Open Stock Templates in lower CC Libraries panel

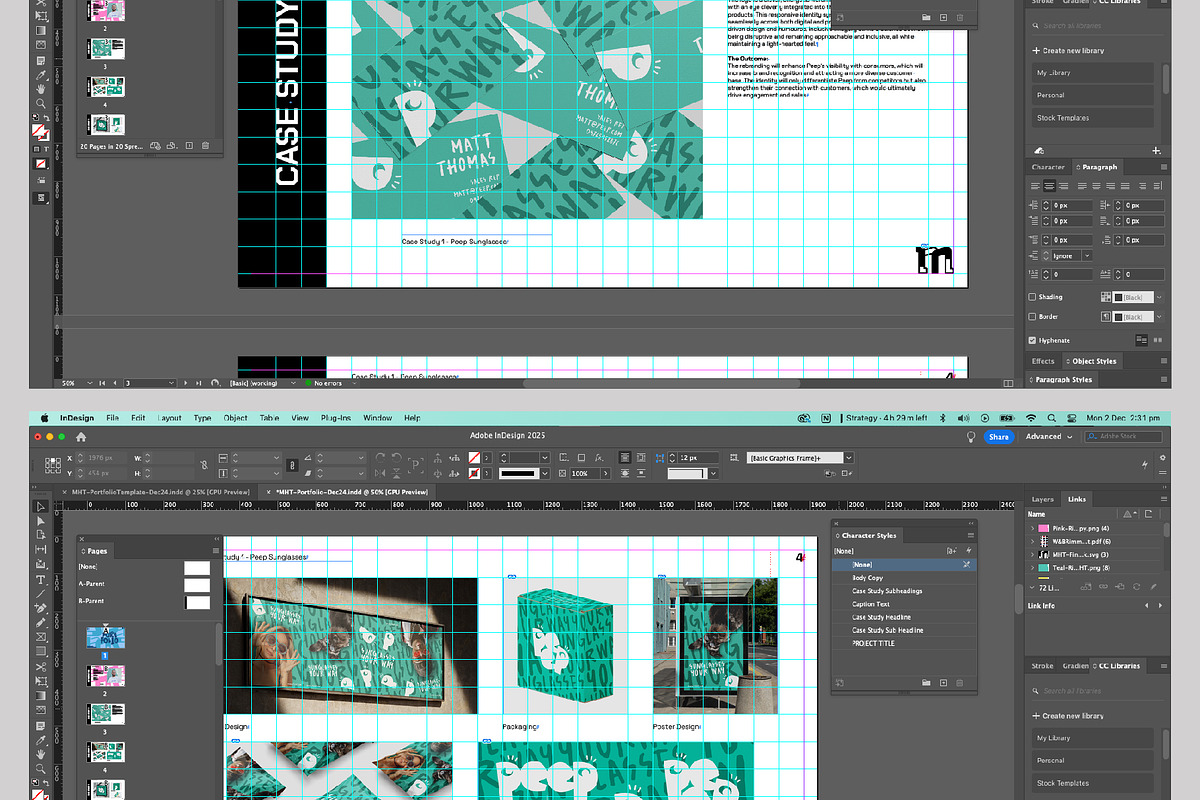point(1092,783)
